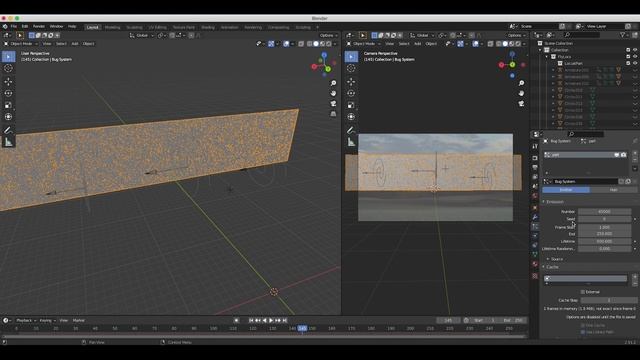Toggle Use Library Path checkbox

pyautogui.click(x=582, y=332)
